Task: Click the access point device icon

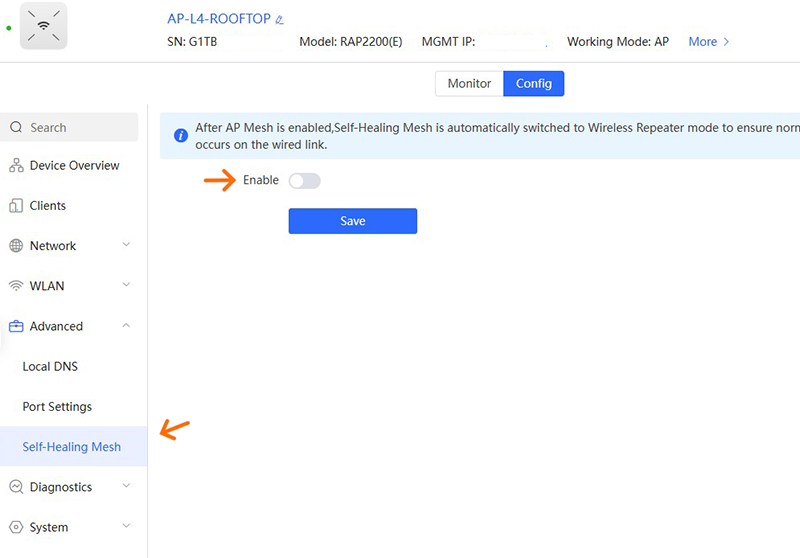Action: click(43, 27)
